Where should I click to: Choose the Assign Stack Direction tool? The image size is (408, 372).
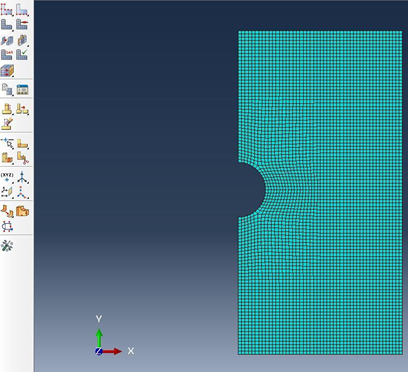pos(7,70)
